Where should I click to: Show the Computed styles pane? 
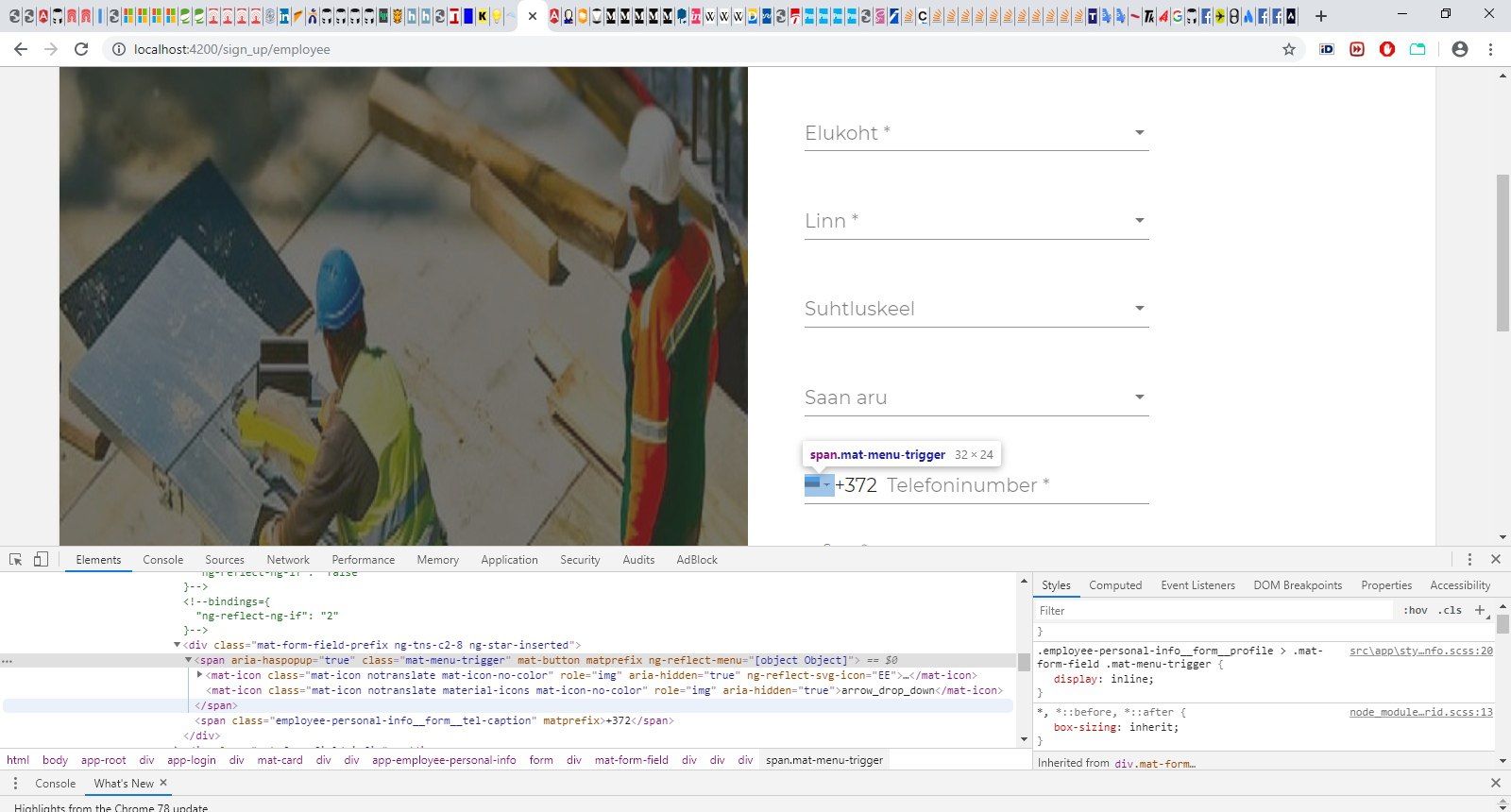click(x=1115, y=585)
